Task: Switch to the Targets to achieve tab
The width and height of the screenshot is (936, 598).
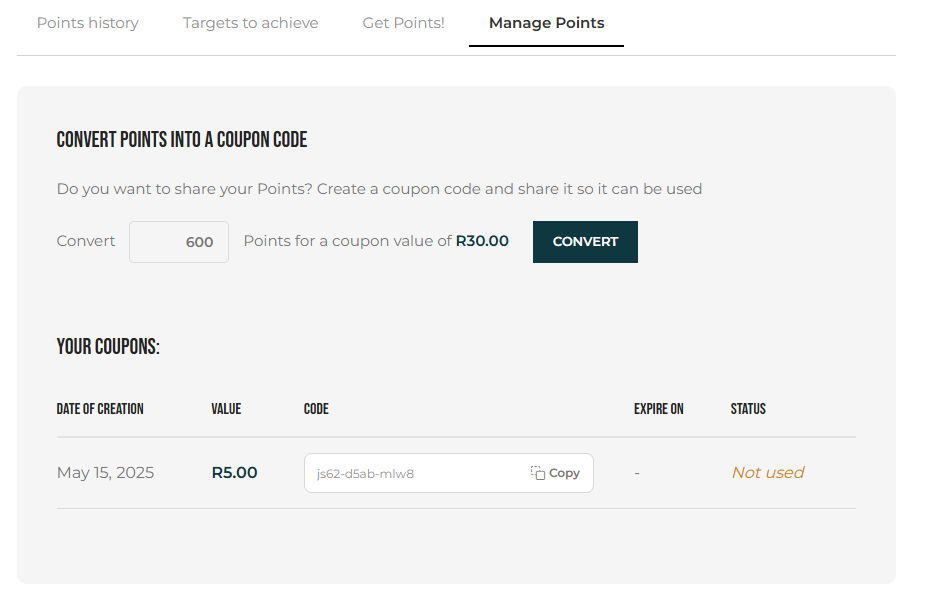Action: click(250, 23)
